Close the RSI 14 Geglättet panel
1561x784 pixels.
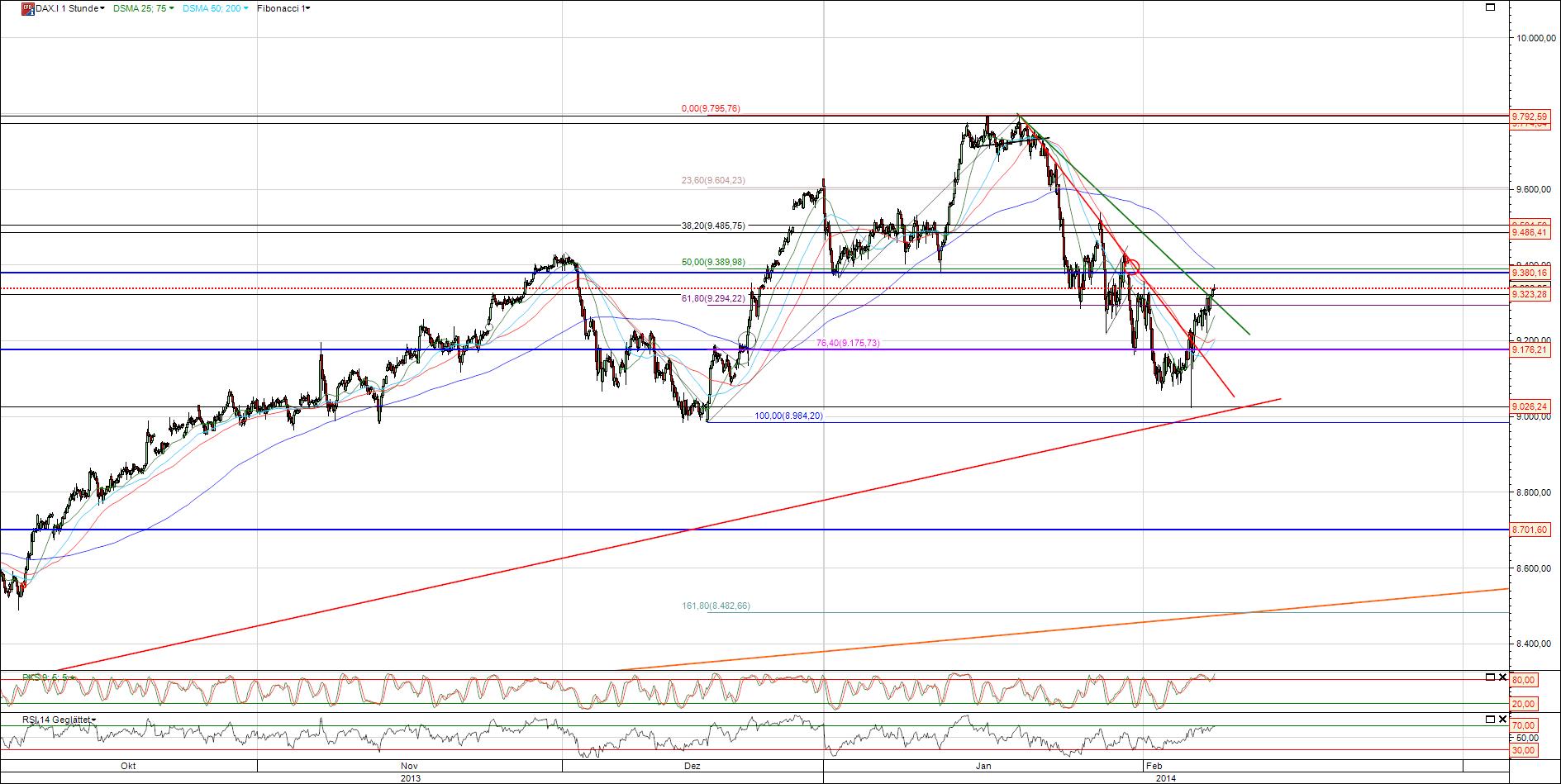[x=1502, y=719]
